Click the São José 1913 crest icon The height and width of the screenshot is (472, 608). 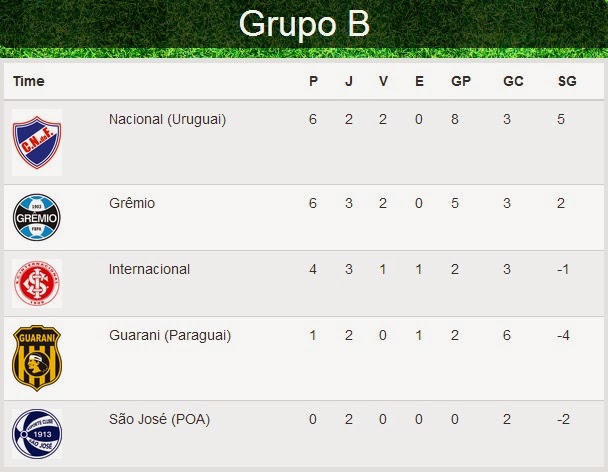click(37, 434)
